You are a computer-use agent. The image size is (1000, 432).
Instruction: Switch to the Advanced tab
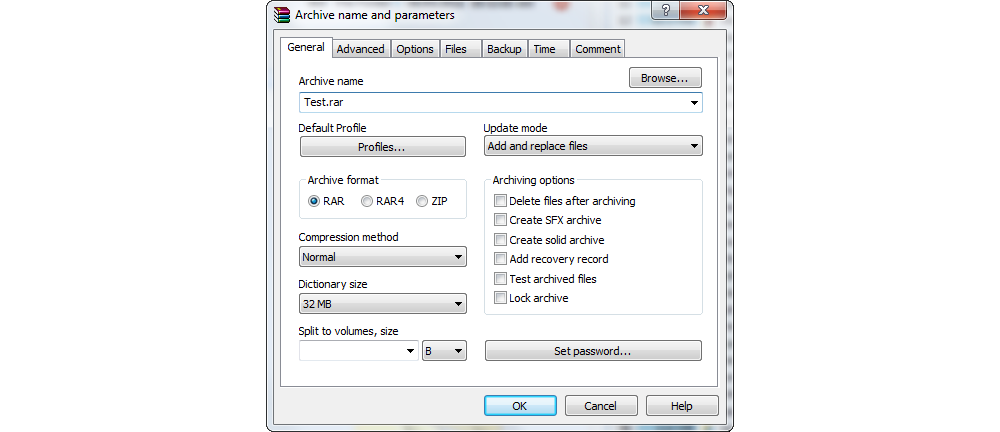tap(360, 49)
